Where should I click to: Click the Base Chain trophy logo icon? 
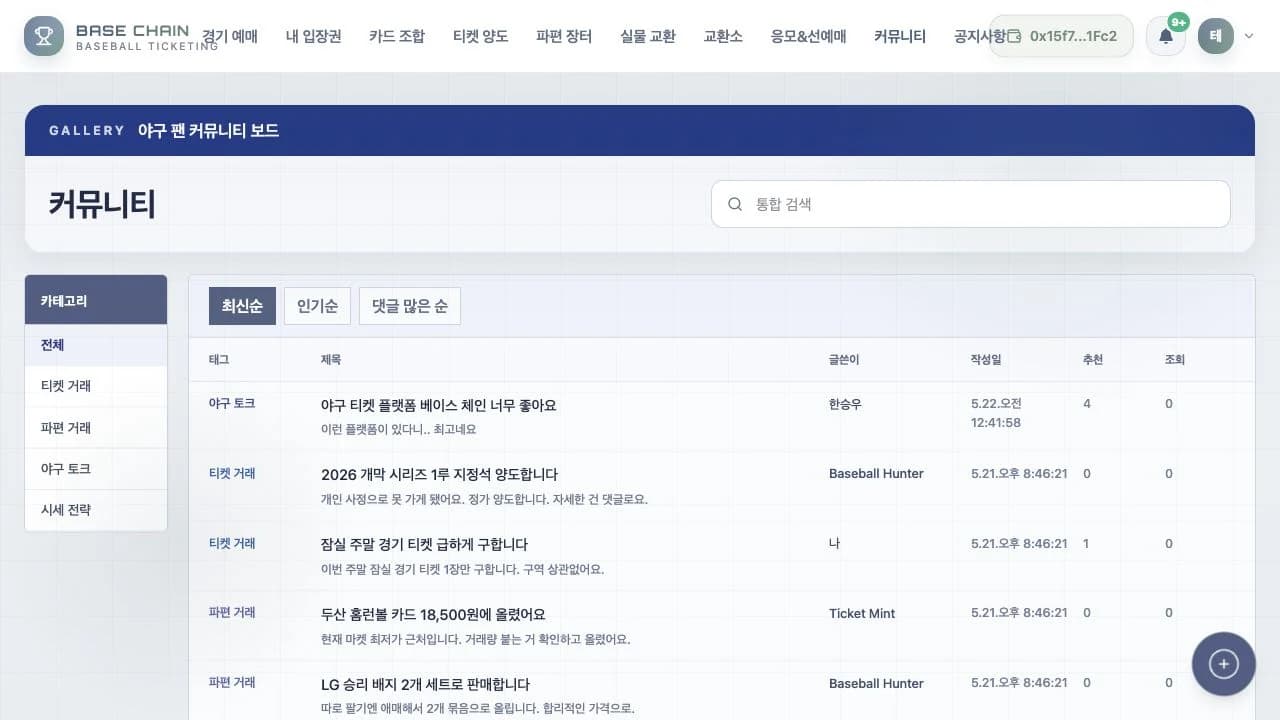pyautogui.click(x=44, y=36)
